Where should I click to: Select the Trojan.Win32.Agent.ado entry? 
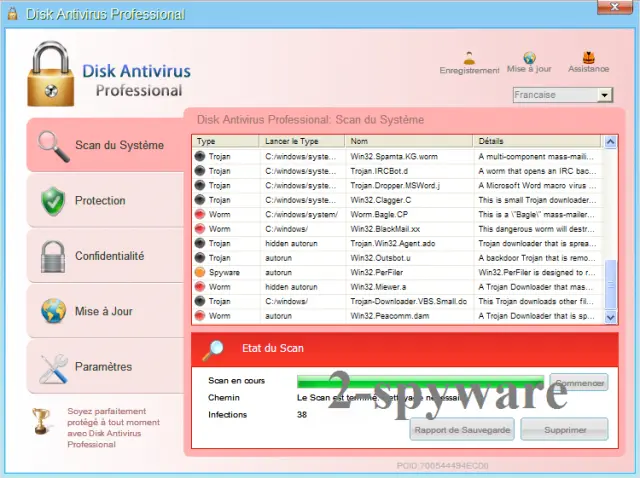pyautogui.click(x=393, y=244)
